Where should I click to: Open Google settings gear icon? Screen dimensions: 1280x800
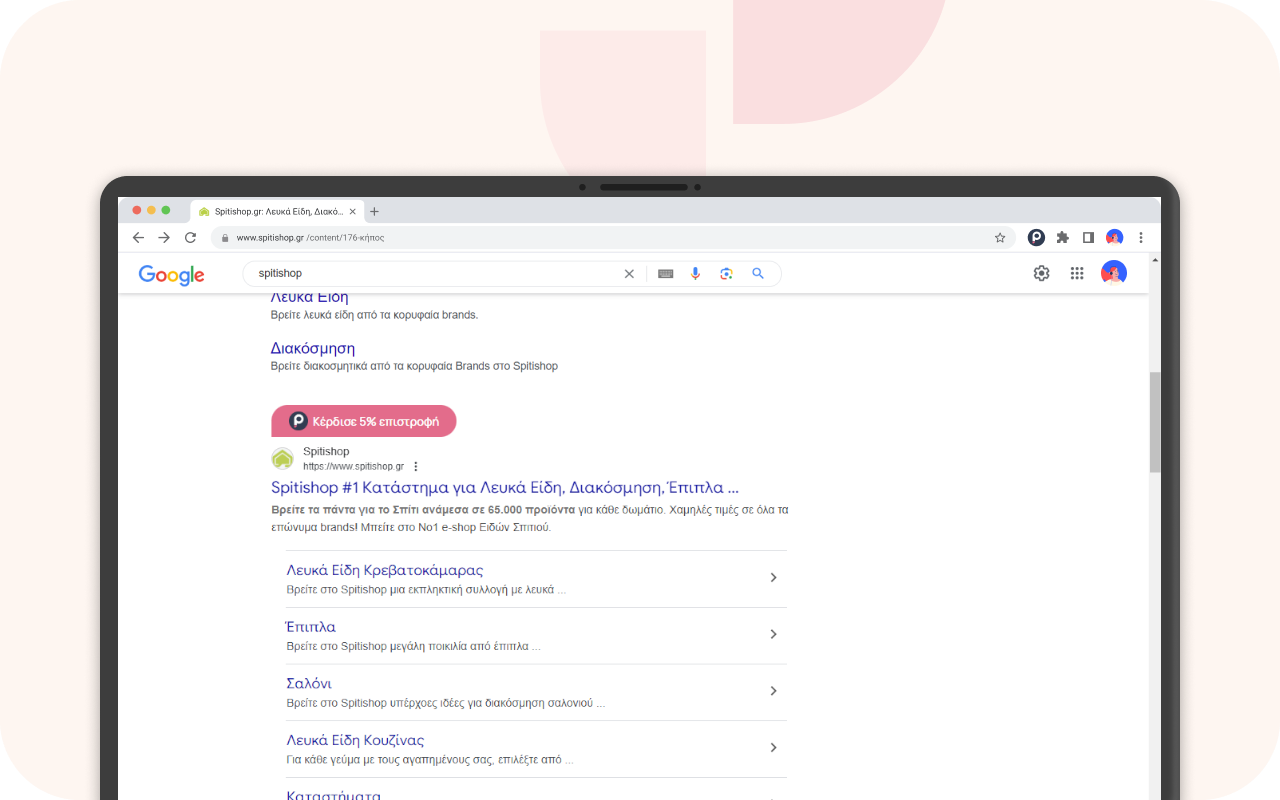click(1042, 273)
